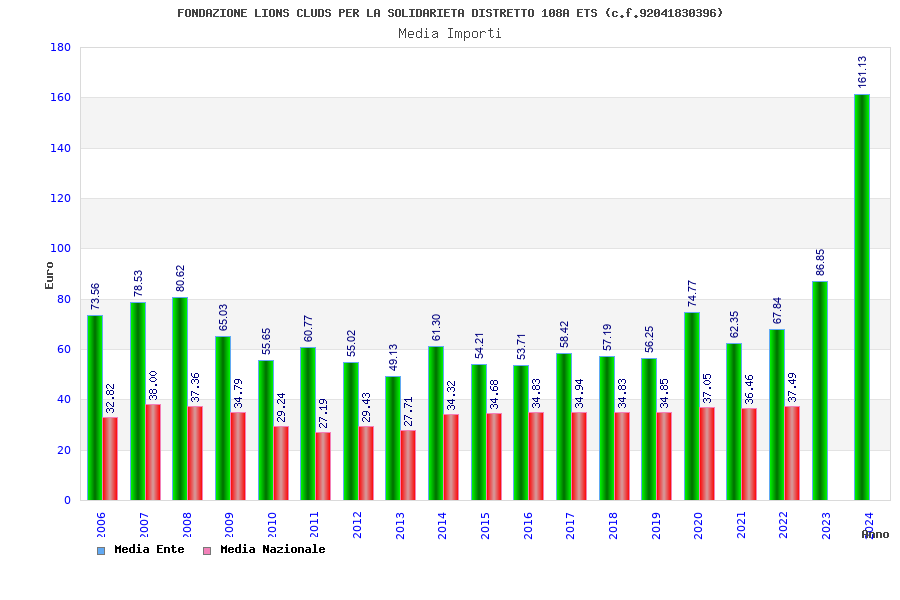Click the value label 80.62
The height and width of the screenshot is (600, 900).
click(180, 278)
